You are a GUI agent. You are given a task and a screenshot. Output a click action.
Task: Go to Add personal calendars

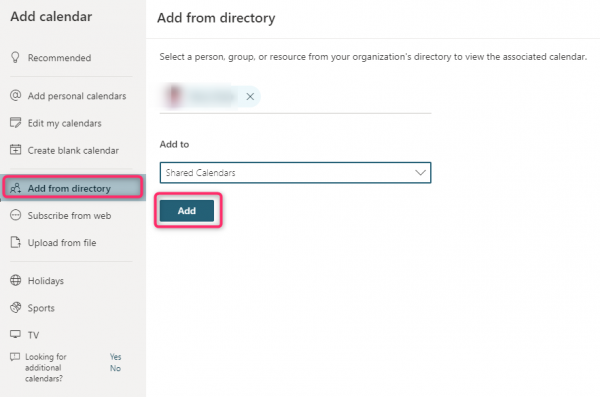77,96
